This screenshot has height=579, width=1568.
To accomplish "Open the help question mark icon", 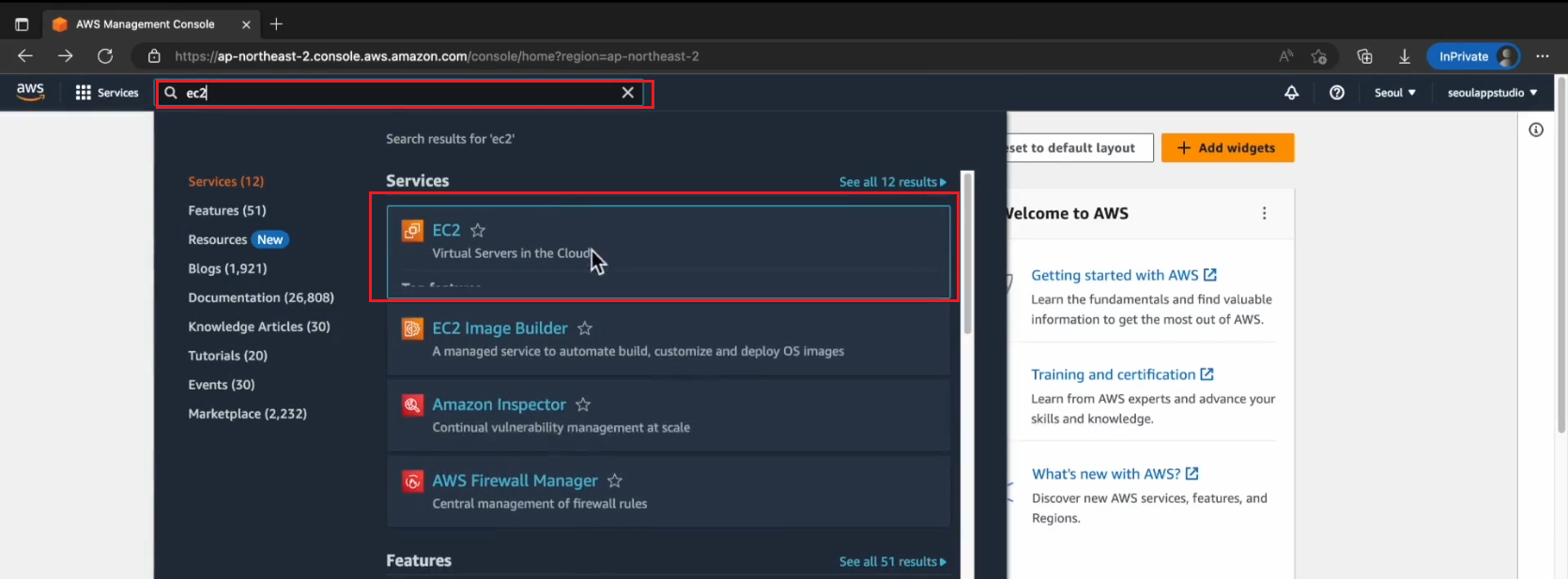I will coord(1337,93).
